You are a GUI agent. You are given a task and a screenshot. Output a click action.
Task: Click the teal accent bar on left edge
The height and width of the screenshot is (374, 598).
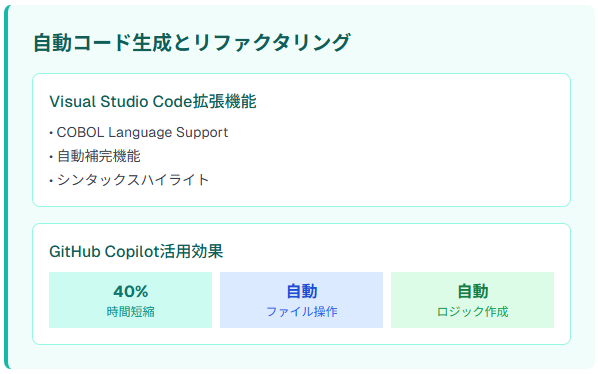(x=6, y=187)
